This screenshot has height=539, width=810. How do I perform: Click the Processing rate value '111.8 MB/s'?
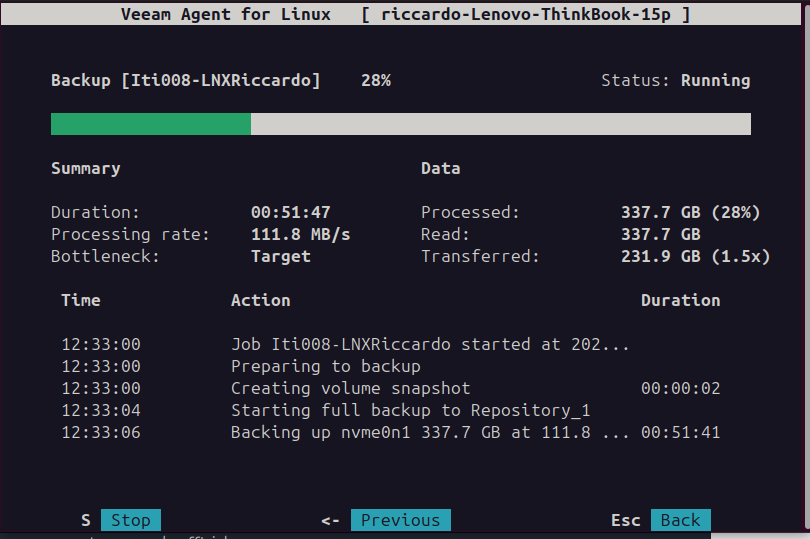[301, 235]
